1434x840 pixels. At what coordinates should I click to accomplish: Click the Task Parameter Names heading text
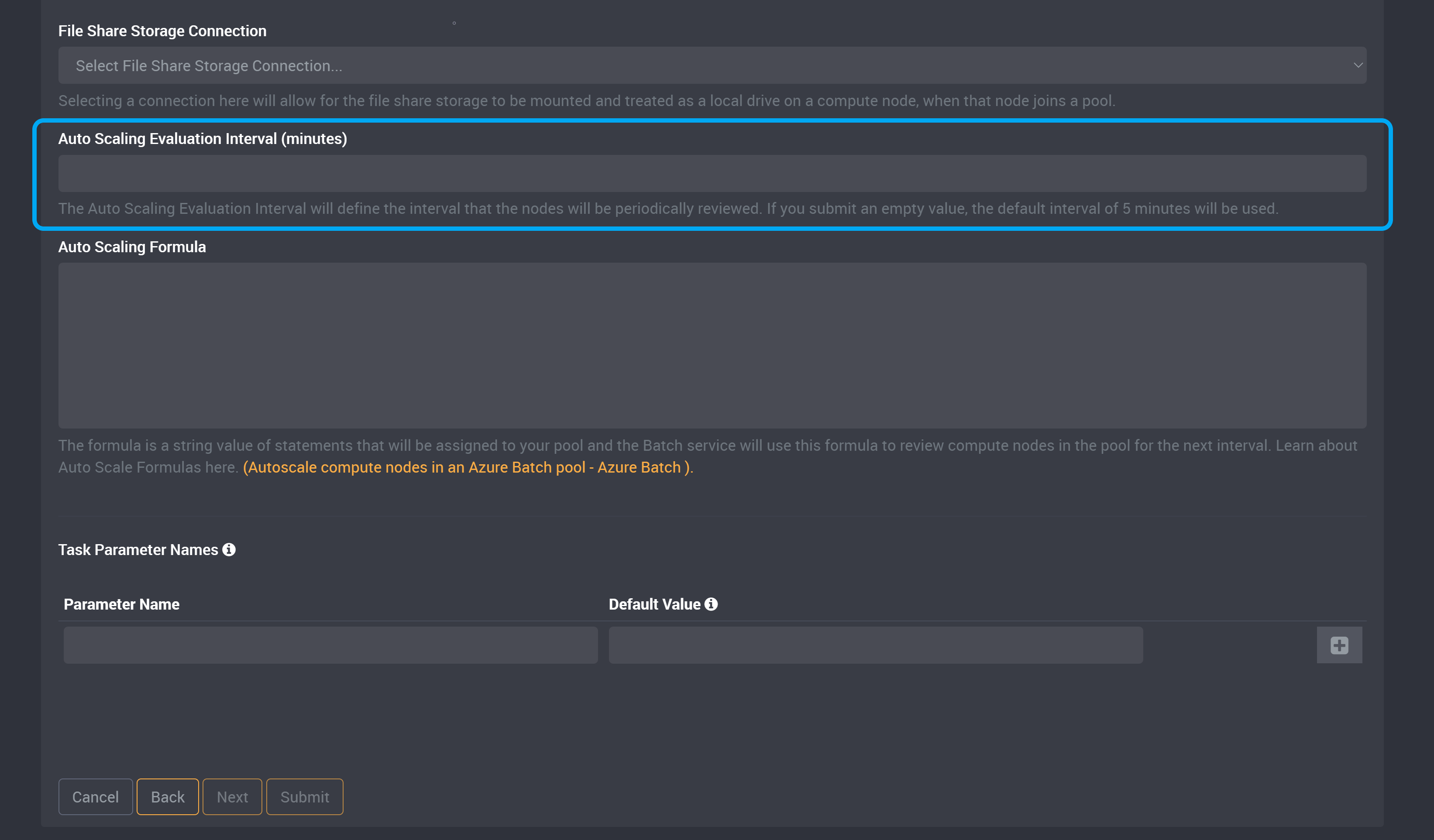click(x=138, y=549)
